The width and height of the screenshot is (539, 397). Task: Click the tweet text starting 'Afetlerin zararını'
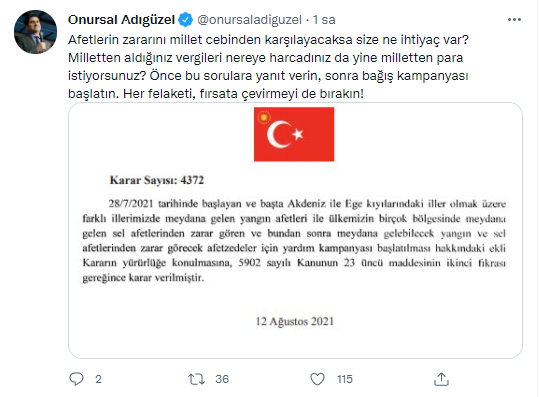268,66
